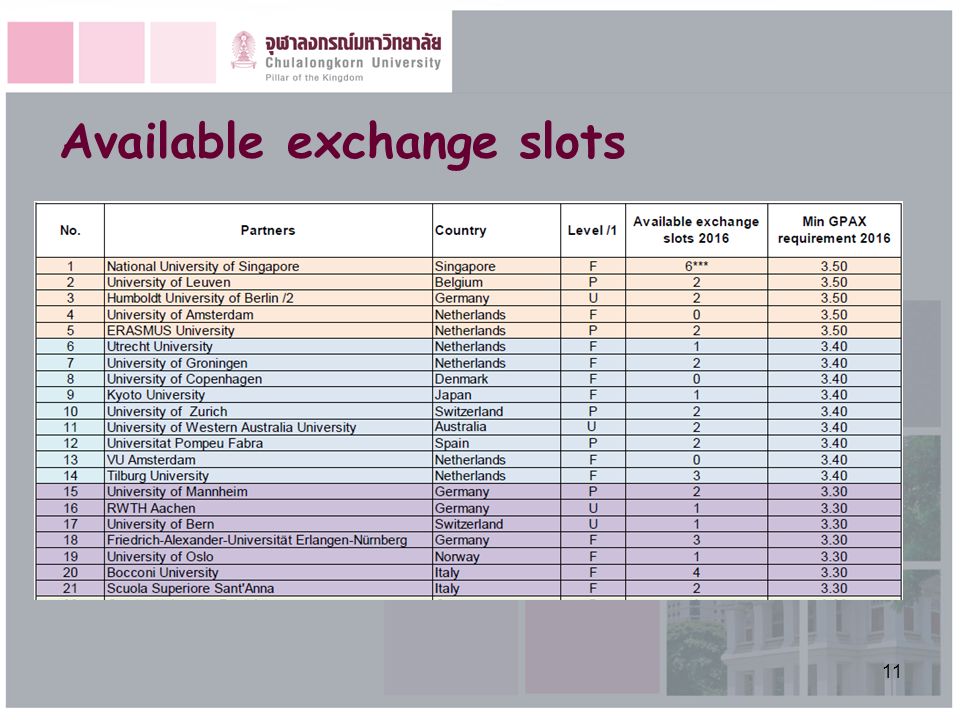Click slide page number 11
The height and width of the screenshot is (720, 960).
click(x=891, y=672)
